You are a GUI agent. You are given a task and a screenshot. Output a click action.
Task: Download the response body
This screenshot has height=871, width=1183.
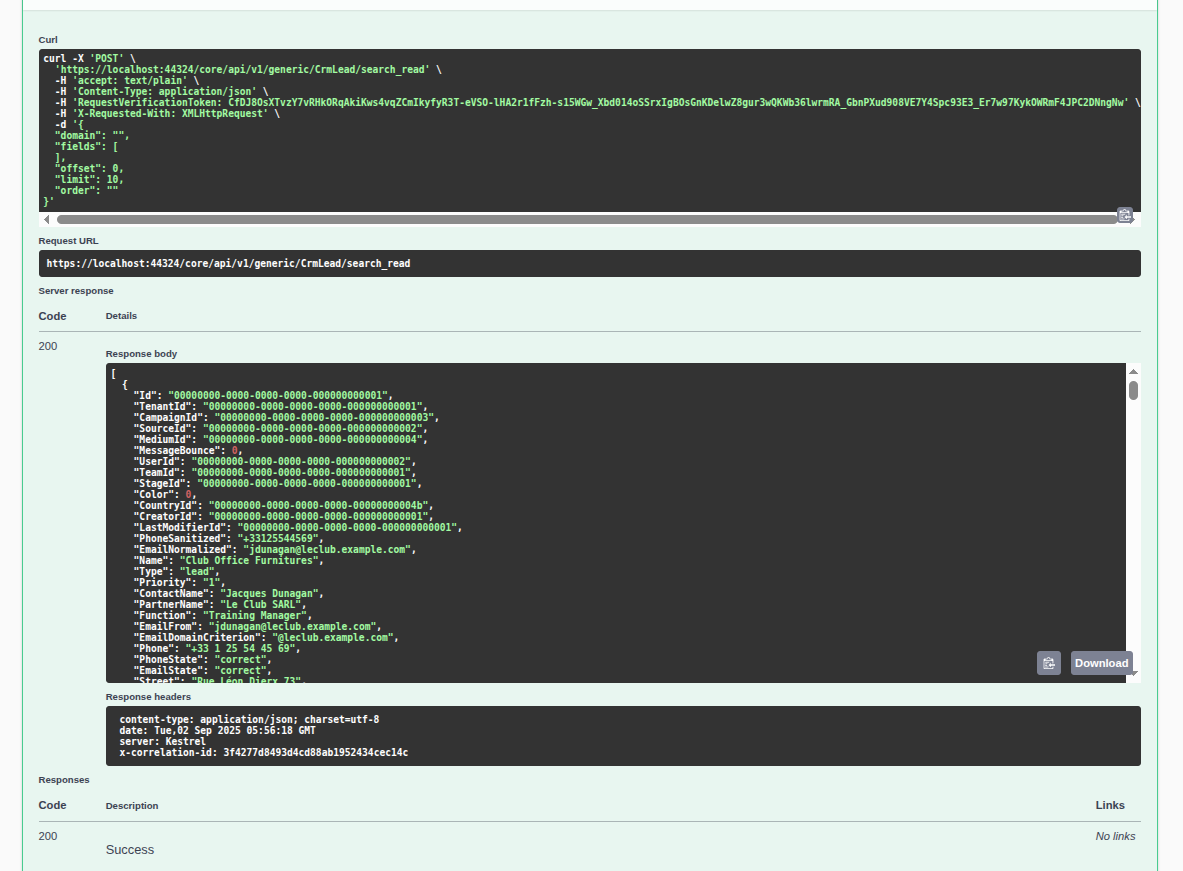coord(1102,663)
